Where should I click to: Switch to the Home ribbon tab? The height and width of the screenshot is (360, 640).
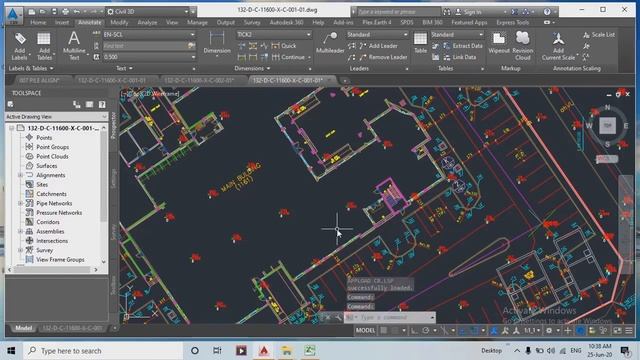pos(38,22)
